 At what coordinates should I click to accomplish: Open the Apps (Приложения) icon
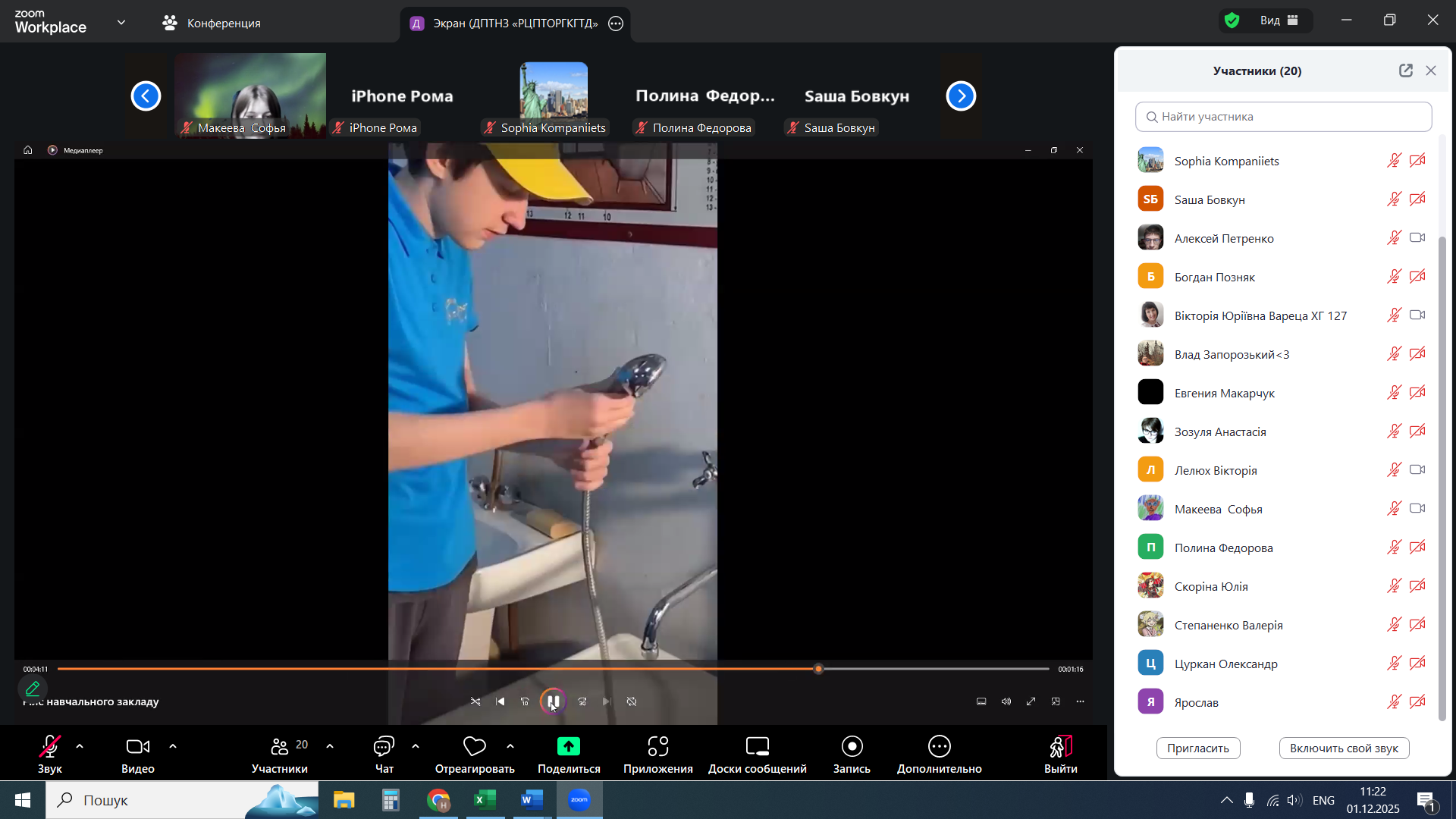click(657, 747)
